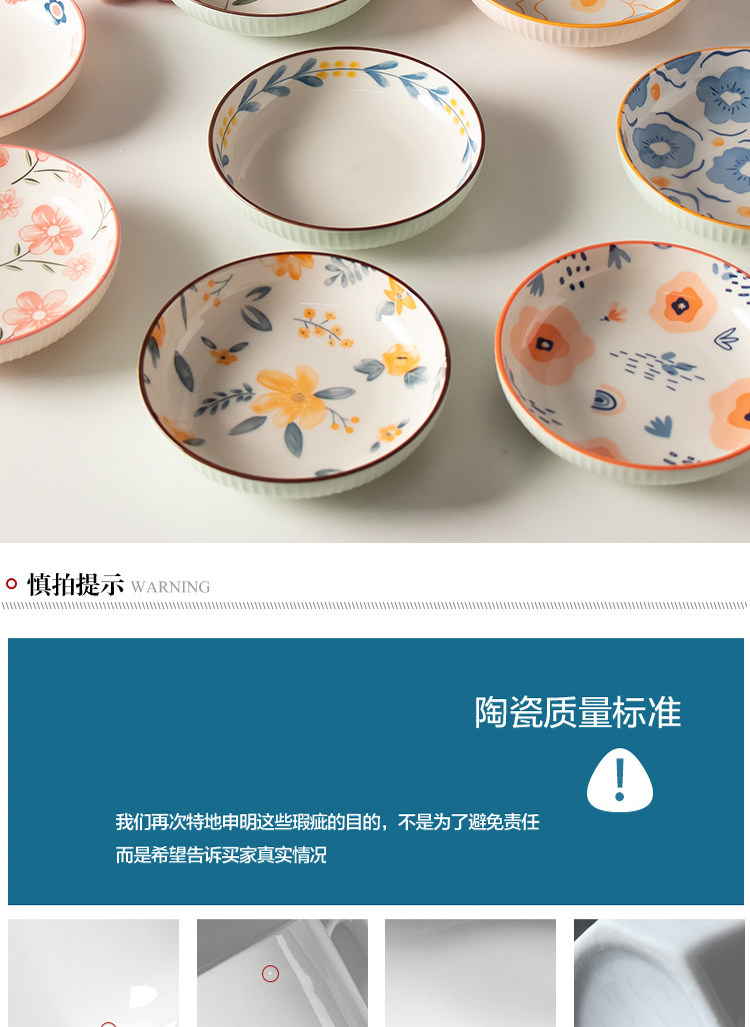Click the plate with large blue flowers
The width and height of the screenshot is (750, 1027).
coord(684,144)
